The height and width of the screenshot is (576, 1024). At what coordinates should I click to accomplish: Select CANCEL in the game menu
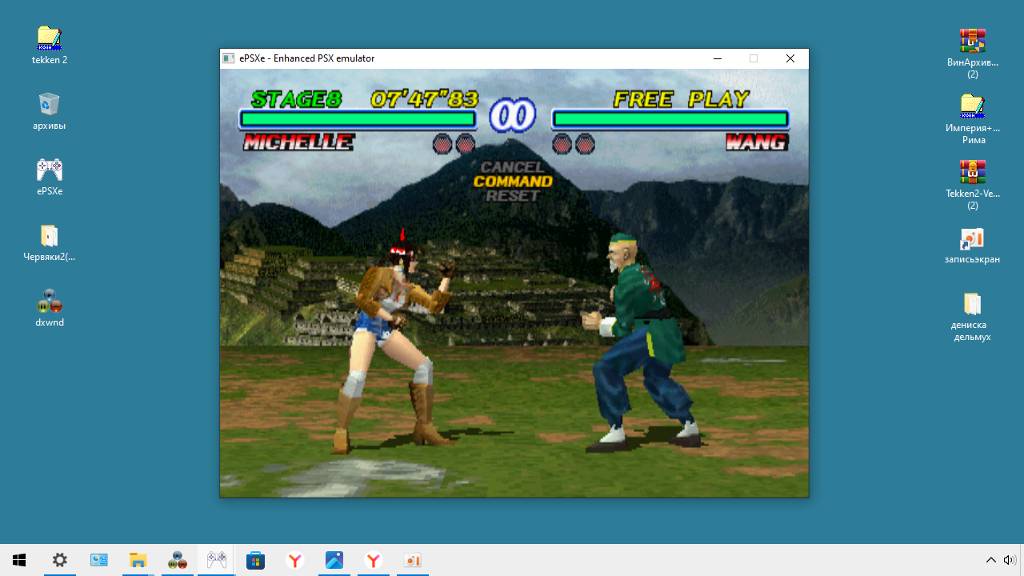coord(513,167)
